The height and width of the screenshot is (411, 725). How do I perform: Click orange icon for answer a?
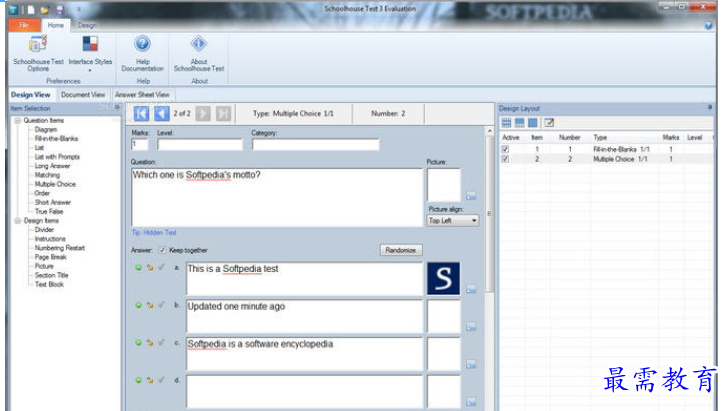click(150, 267)
